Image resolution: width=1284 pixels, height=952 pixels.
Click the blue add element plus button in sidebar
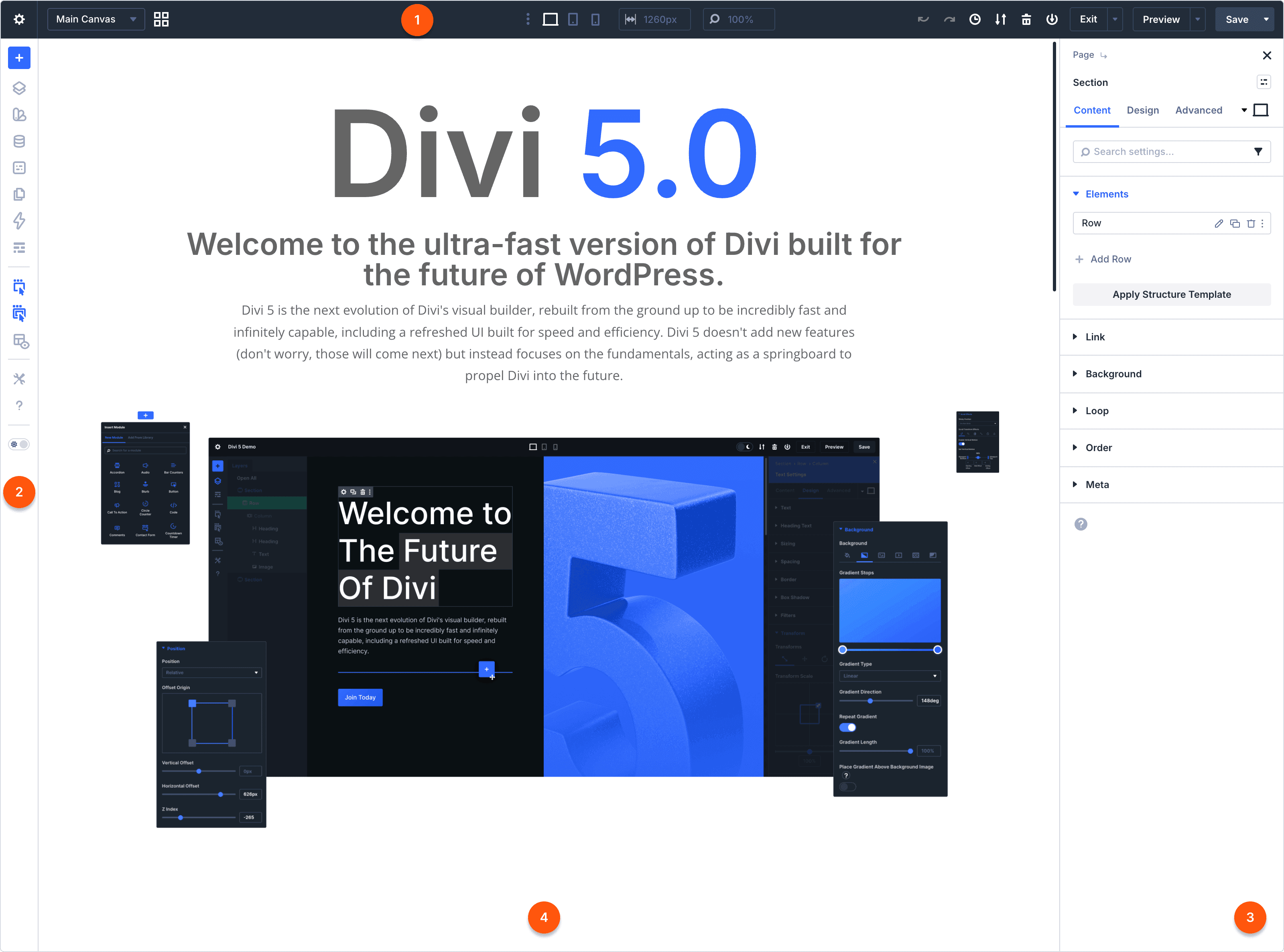pos(19,58)
